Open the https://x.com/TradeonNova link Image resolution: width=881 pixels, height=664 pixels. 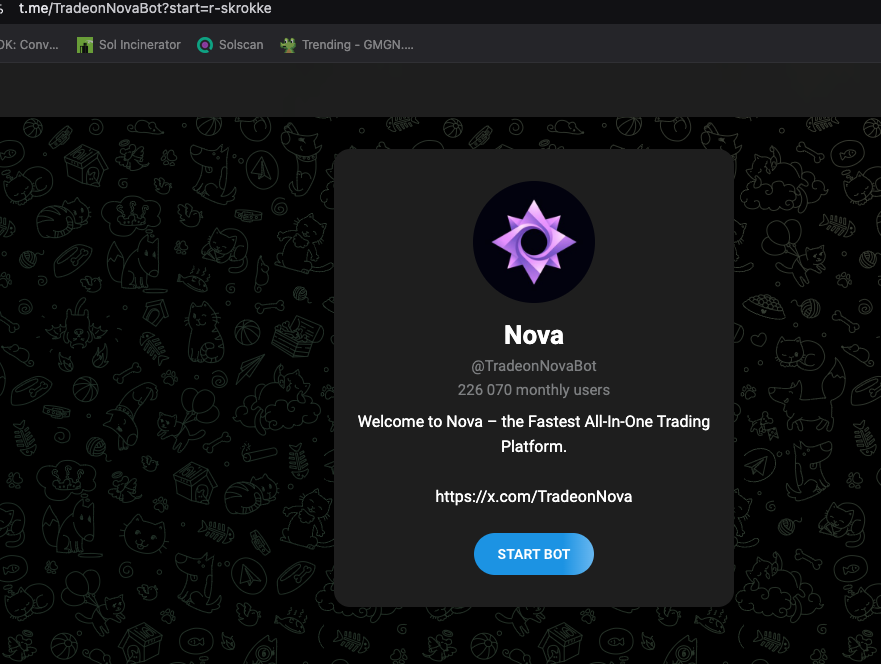coord(533,497)
